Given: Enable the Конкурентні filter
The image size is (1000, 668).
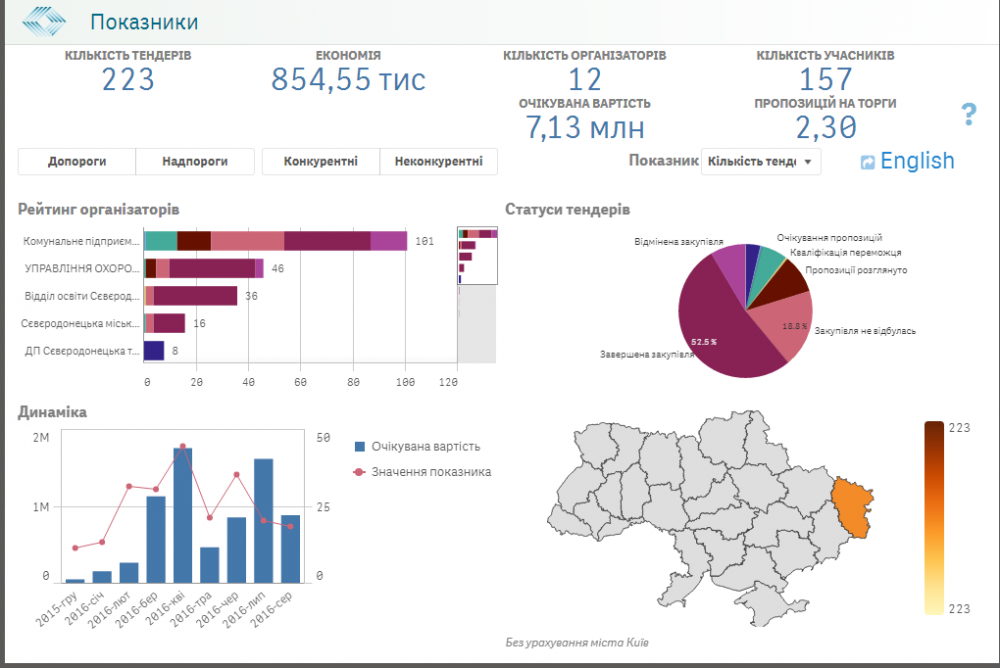Looking at the screenshot, I should 320,161.
